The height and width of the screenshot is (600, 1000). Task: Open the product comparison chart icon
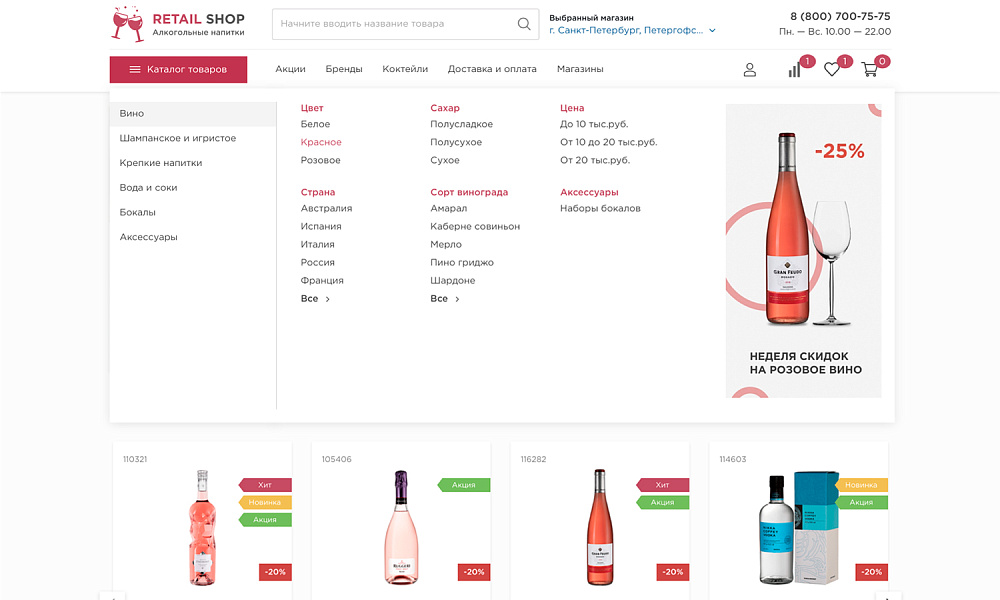795,70
